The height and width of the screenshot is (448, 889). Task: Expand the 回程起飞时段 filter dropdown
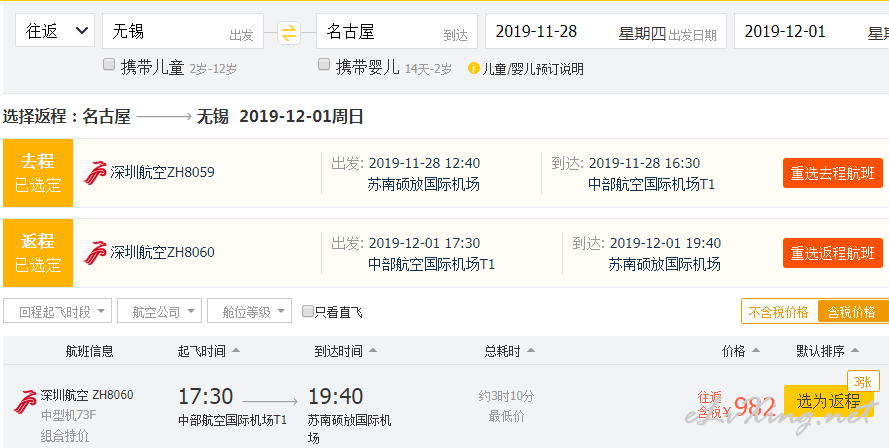[x=57, y=311]
